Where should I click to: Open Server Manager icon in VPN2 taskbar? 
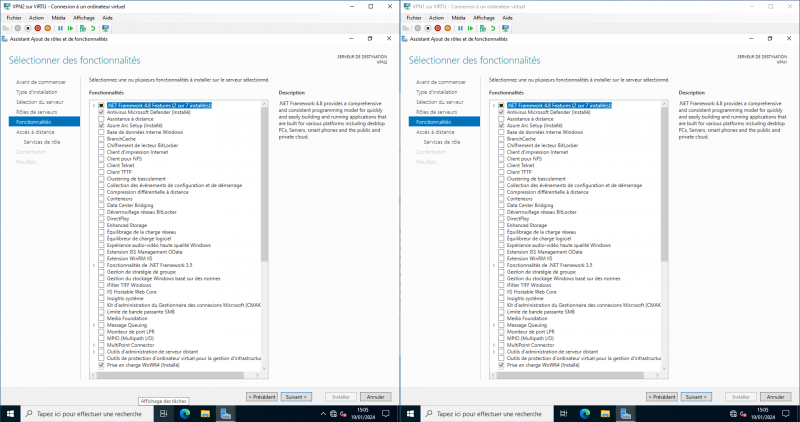point(226,414)
